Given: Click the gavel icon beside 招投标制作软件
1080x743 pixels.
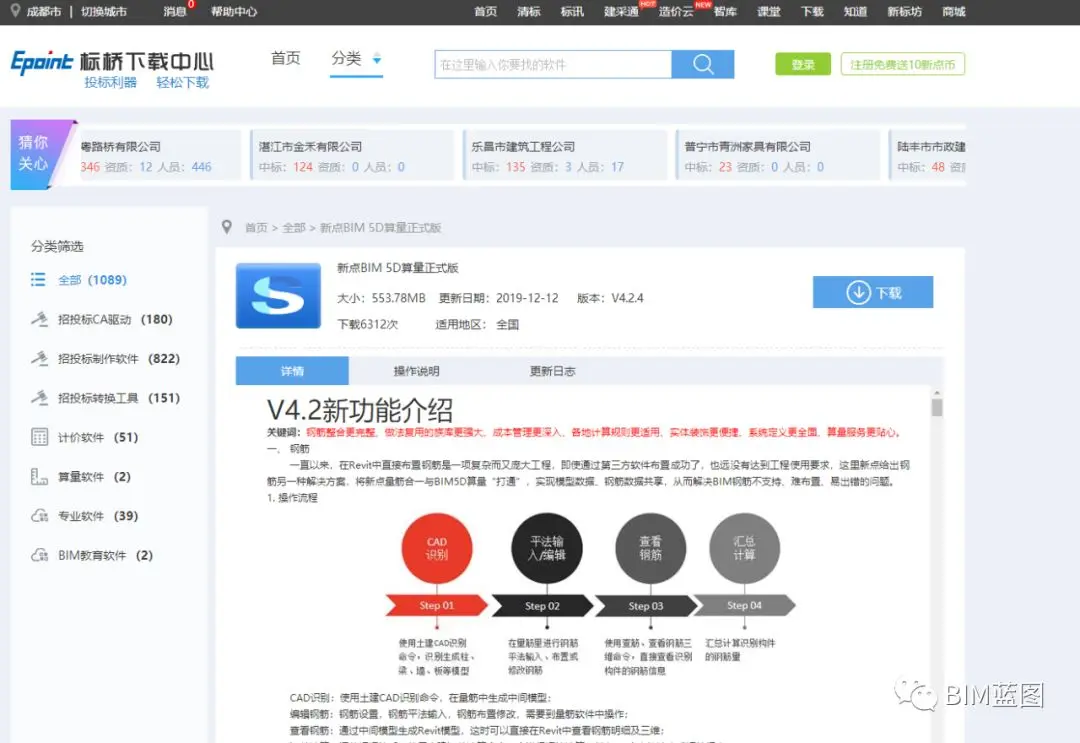Looking at the screenshot, I should point(39,358).
